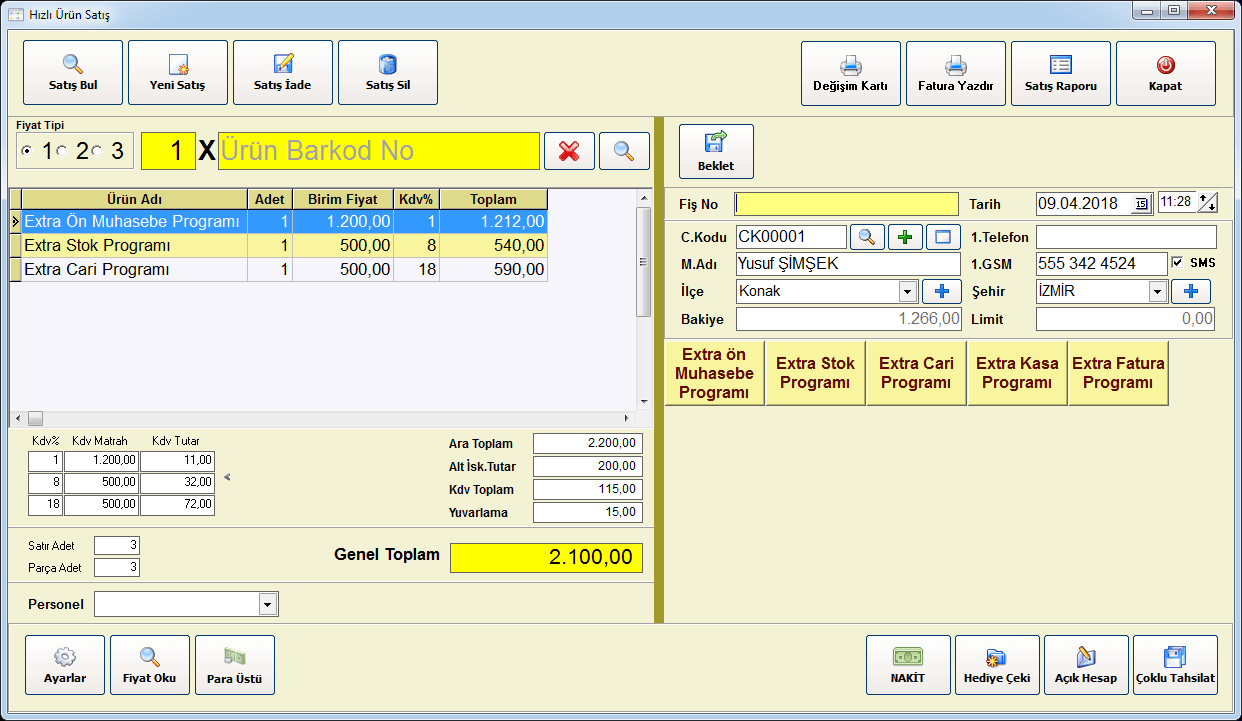
Task: Click the Genel Toplam value 2.100,00
Action: tap(546, 558)
